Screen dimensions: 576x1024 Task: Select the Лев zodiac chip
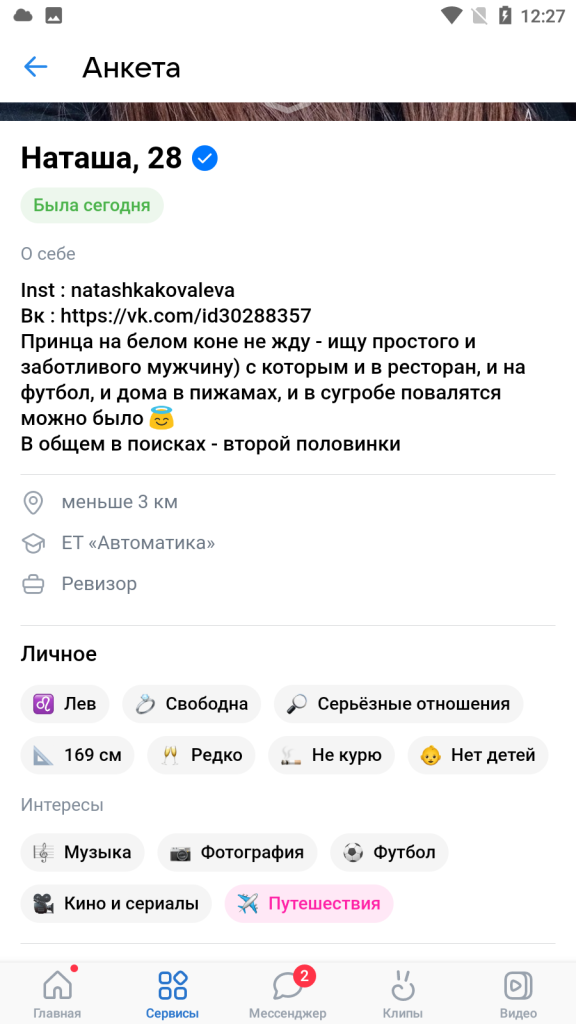coord(65,704)
